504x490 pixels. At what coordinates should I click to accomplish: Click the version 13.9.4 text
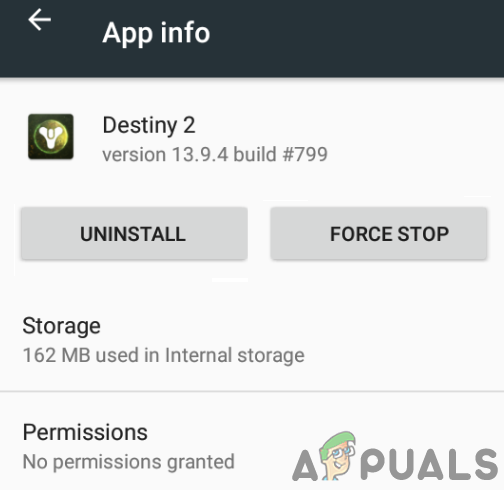point(165,154)
